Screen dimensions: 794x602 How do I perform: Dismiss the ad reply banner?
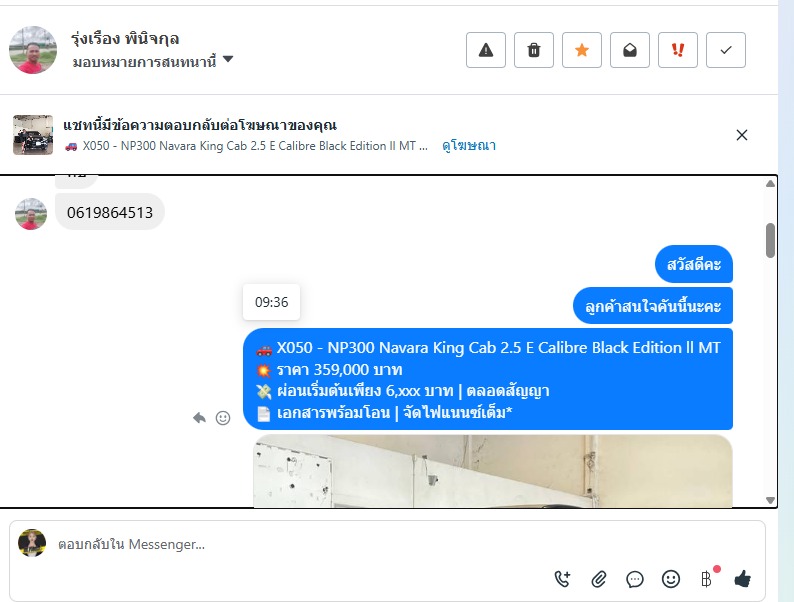tap(742, 135)
